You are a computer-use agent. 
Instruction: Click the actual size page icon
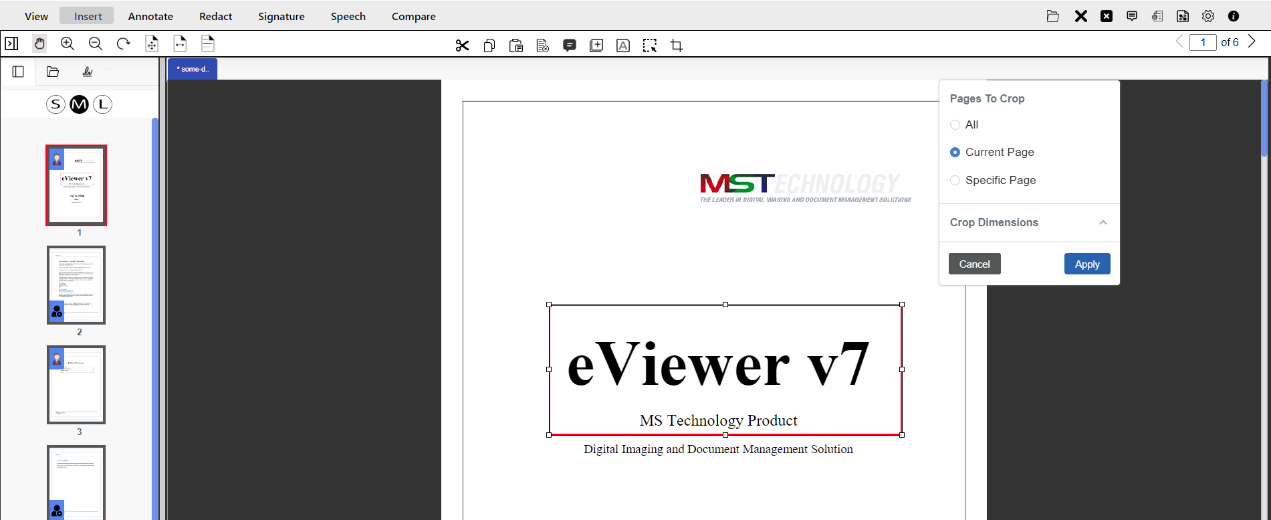[208, 44]
